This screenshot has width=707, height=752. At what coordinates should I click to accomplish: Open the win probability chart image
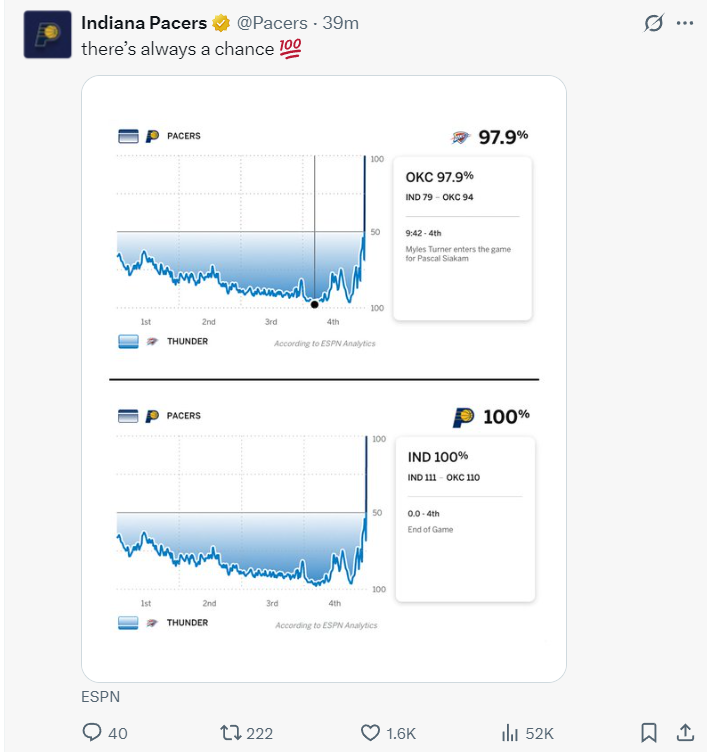click(324, 378)
